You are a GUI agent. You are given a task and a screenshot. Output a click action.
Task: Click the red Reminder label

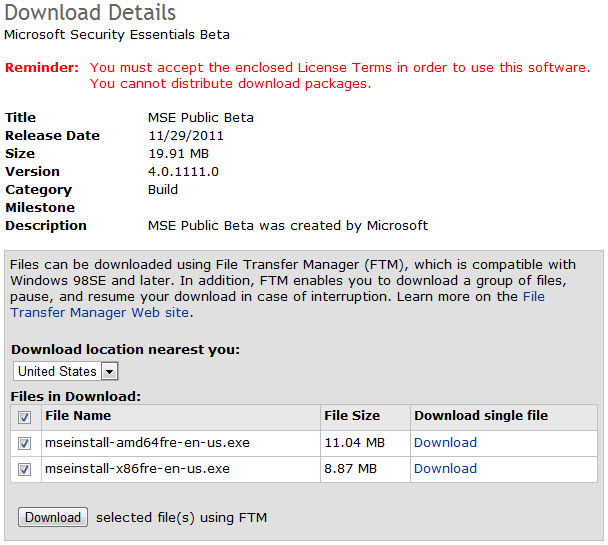coord(42,67)
